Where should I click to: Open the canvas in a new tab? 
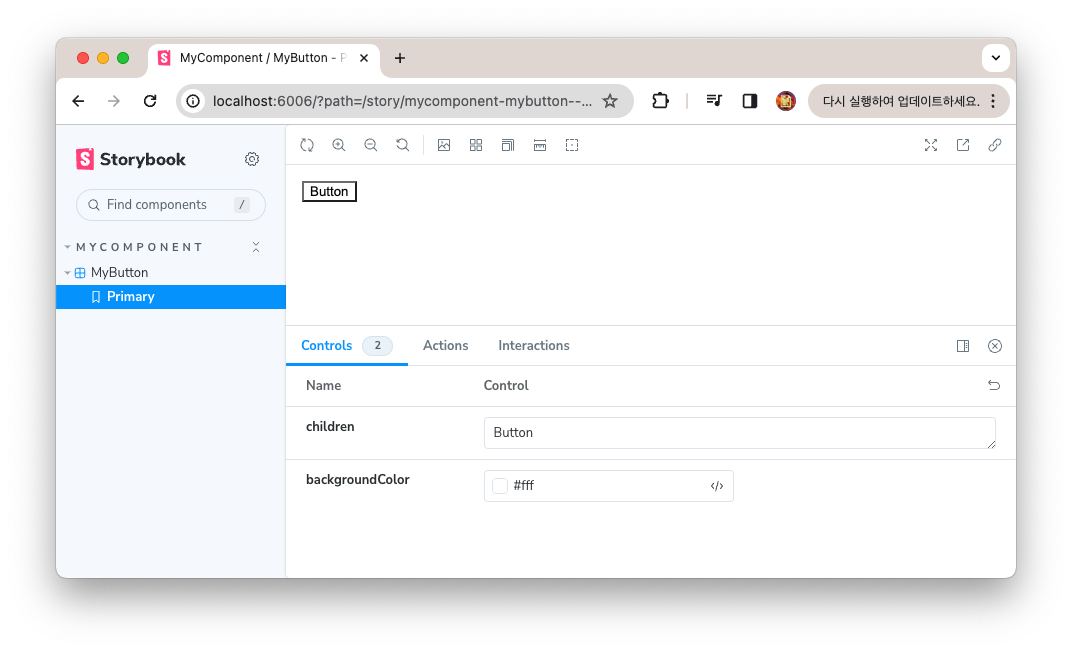tap(963, 145)
